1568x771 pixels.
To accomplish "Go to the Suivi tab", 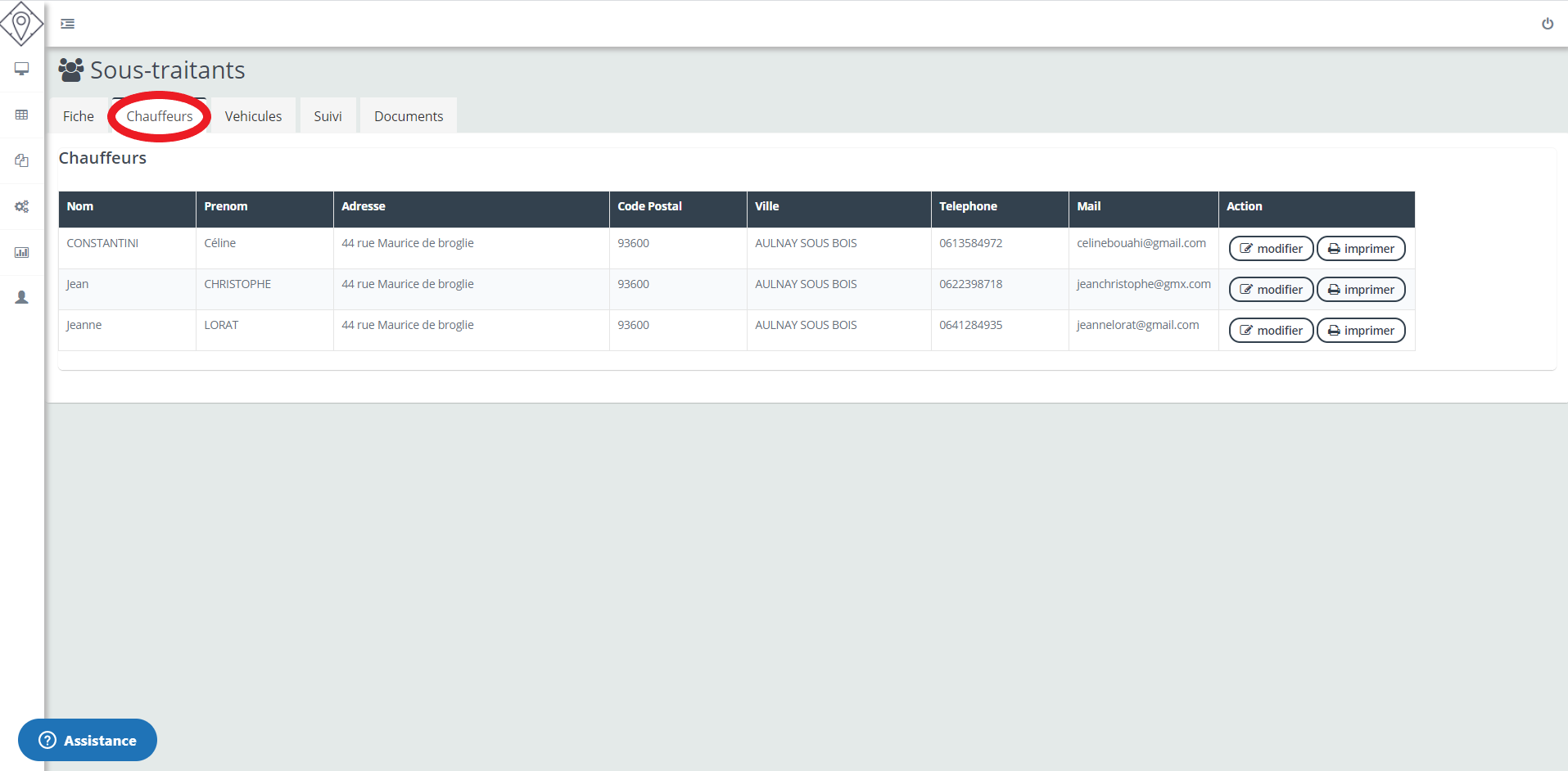I will (x=328, y=116).
